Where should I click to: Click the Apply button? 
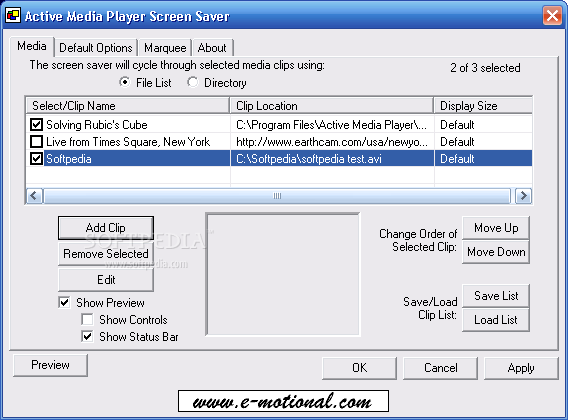coord(521,368)
